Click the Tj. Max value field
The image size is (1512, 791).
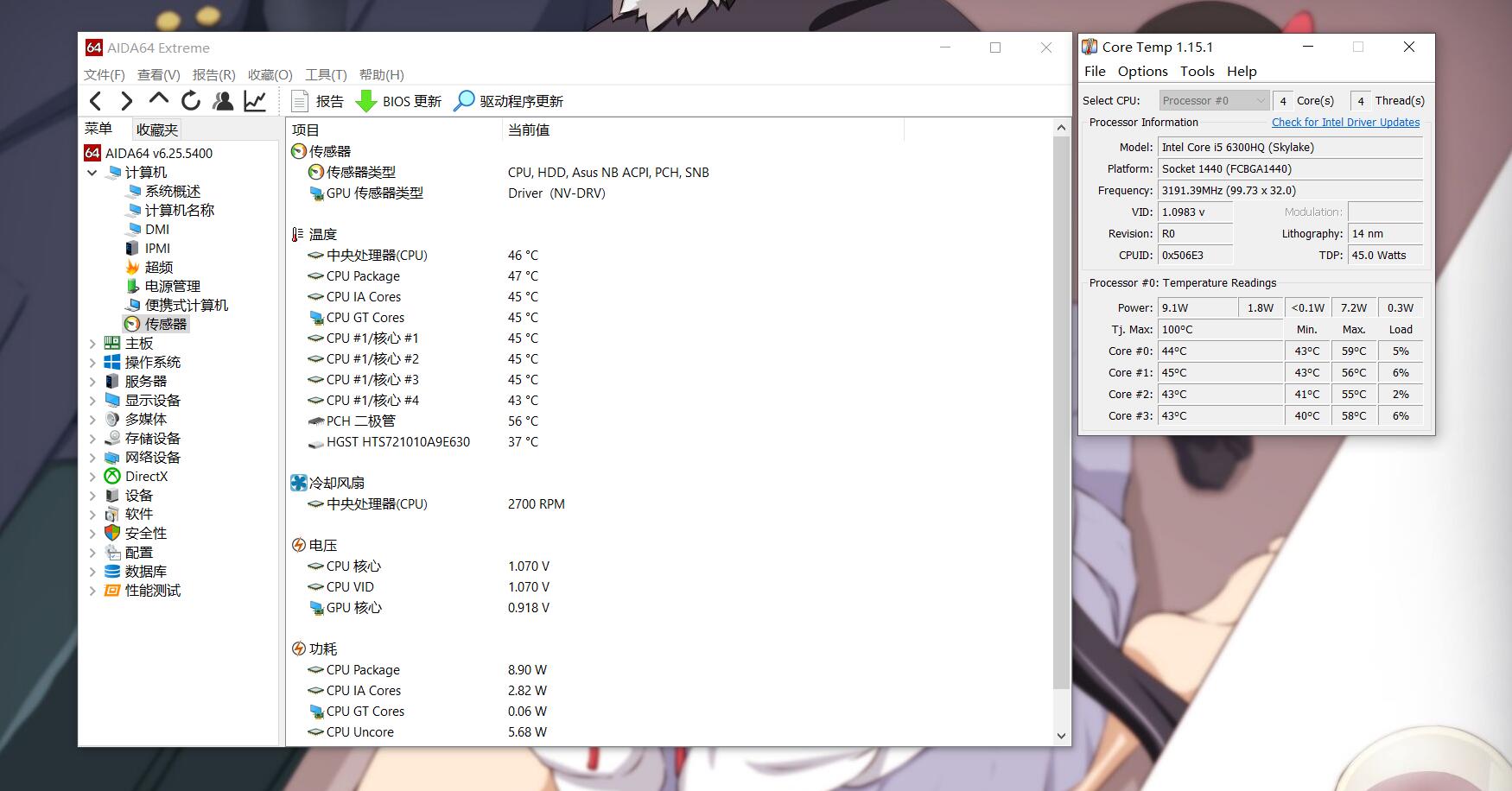pyautogui.click(x=1220, y=330)
